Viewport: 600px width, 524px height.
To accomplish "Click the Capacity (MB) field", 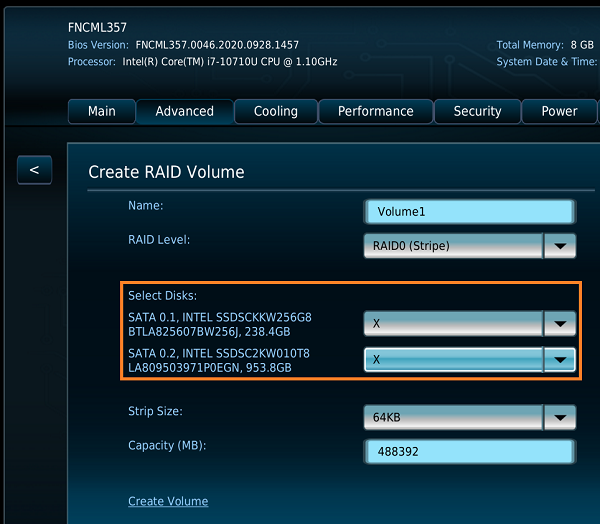I will (x=470, y=451).
